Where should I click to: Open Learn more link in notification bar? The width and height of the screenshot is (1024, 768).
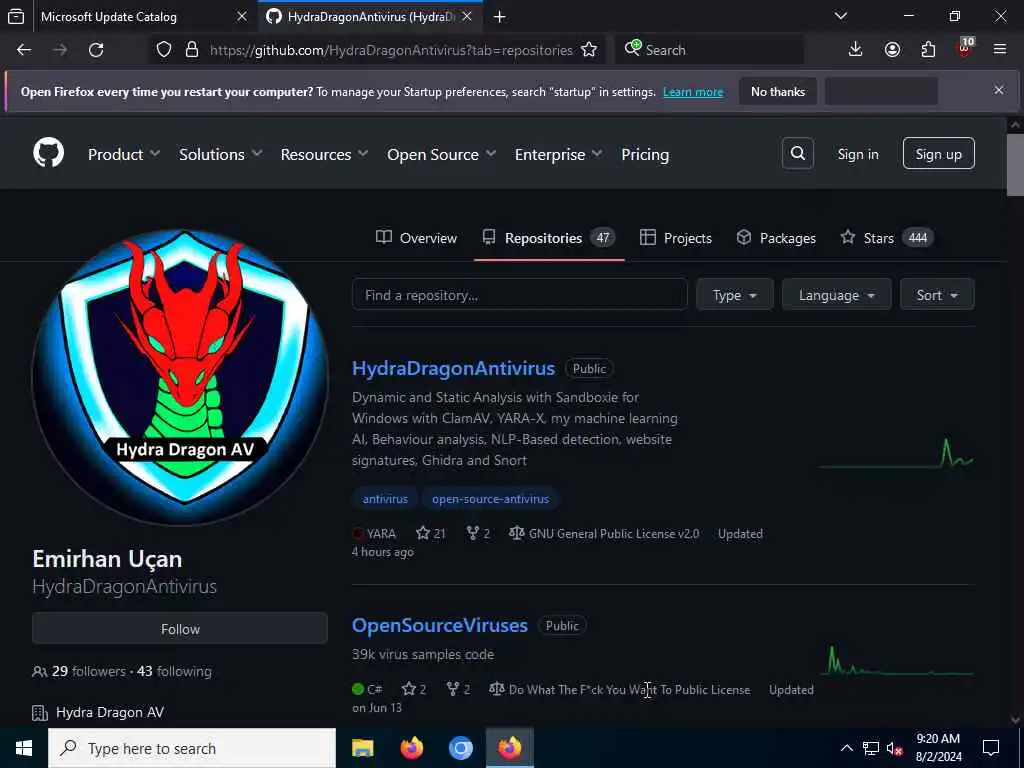[x=693, y=92]
